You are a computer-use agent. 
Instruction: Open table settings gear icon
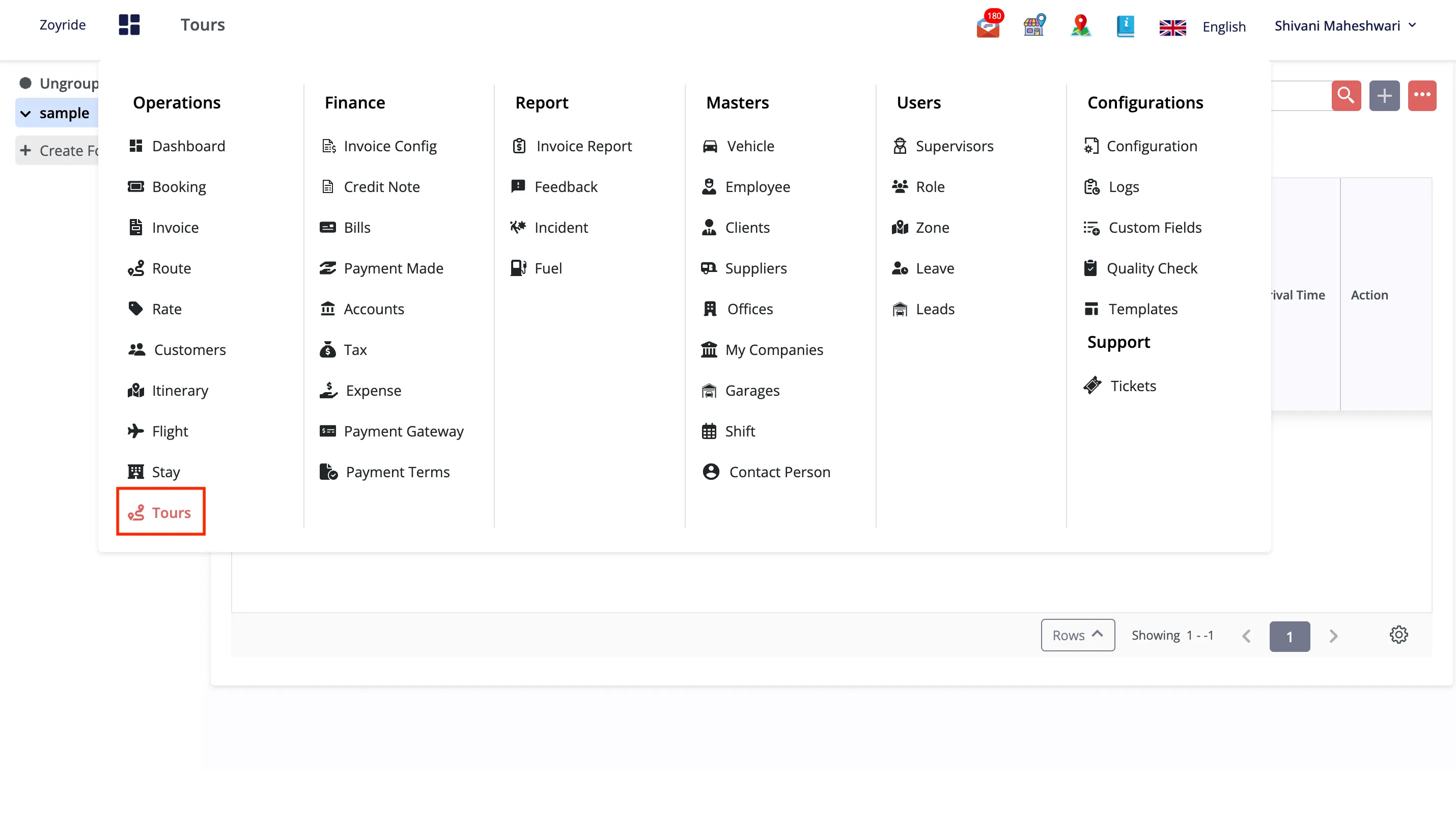click(x=1398, y=635)
